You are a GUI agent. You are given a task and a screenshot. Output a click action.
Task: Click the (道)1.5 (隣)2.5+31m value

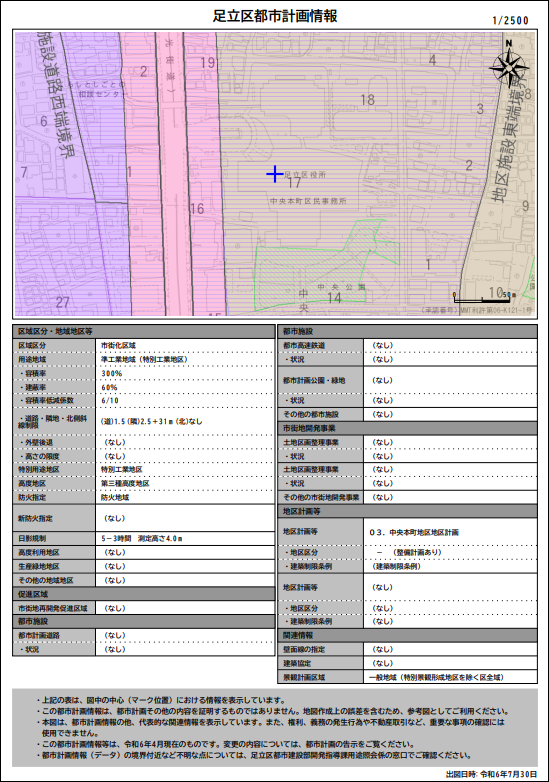click(152, 421)
